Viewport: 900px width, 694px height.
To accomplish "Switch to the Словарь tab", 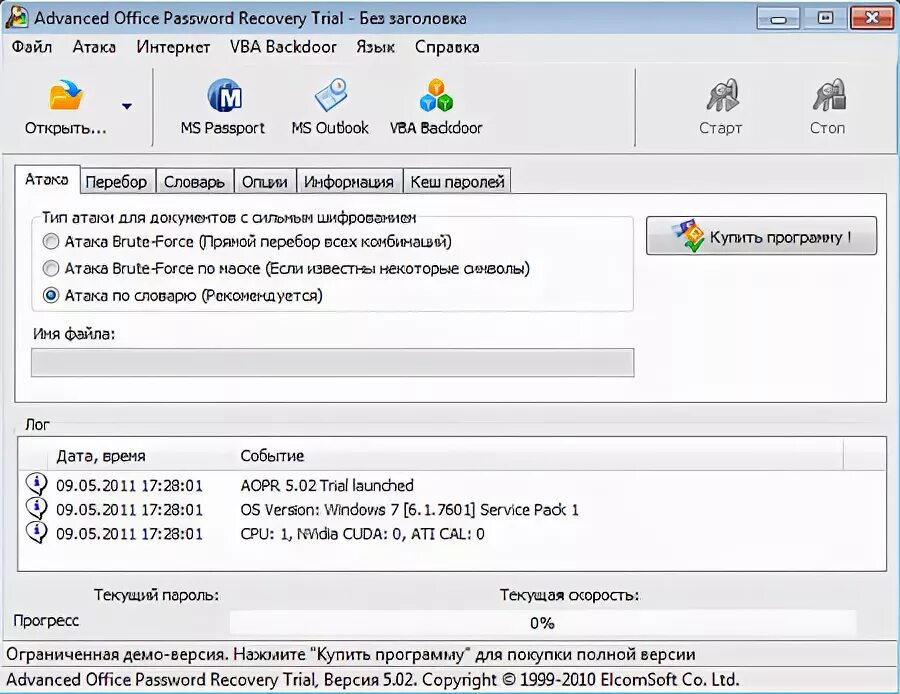I will [194, 182].
